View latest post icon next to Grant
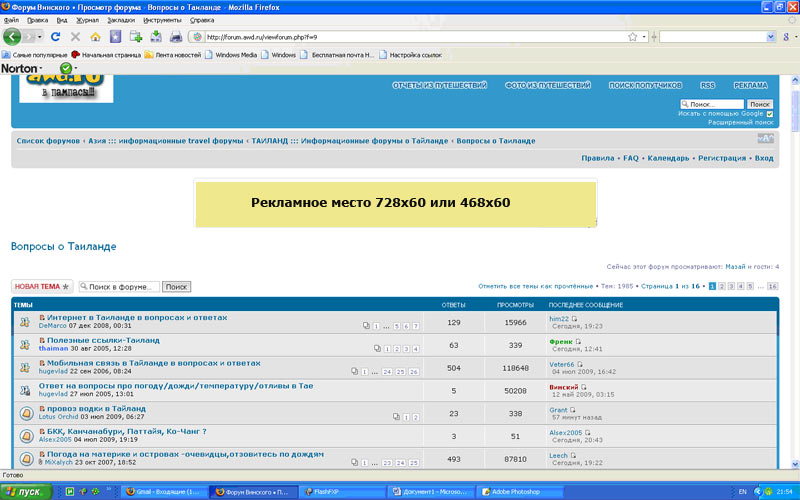 coord(572,410)
